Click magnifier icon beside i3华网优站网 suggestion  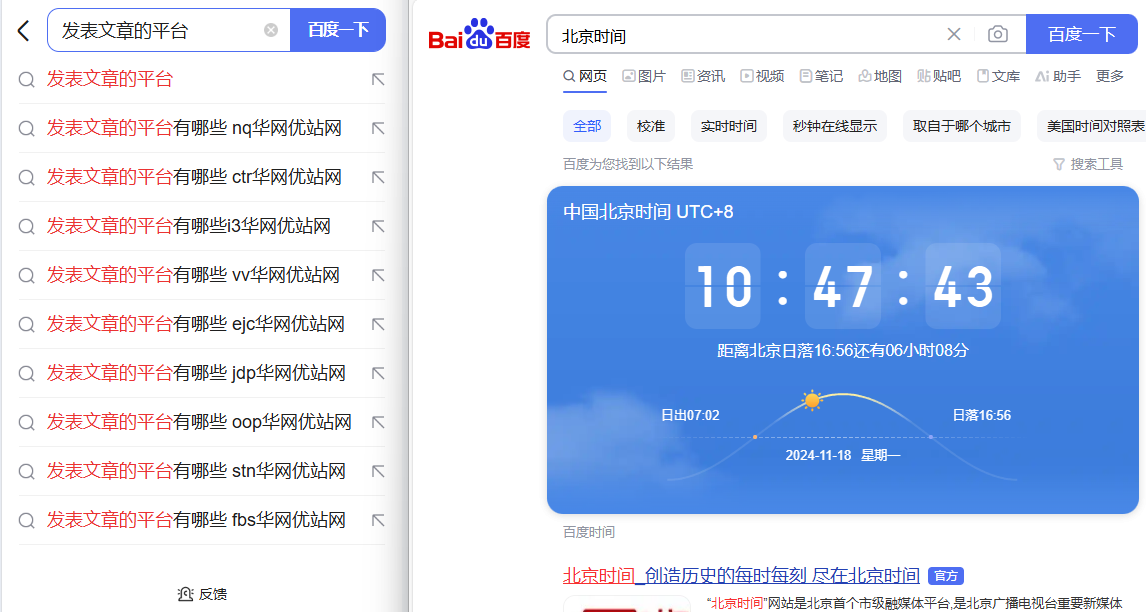tap(26, 227)
